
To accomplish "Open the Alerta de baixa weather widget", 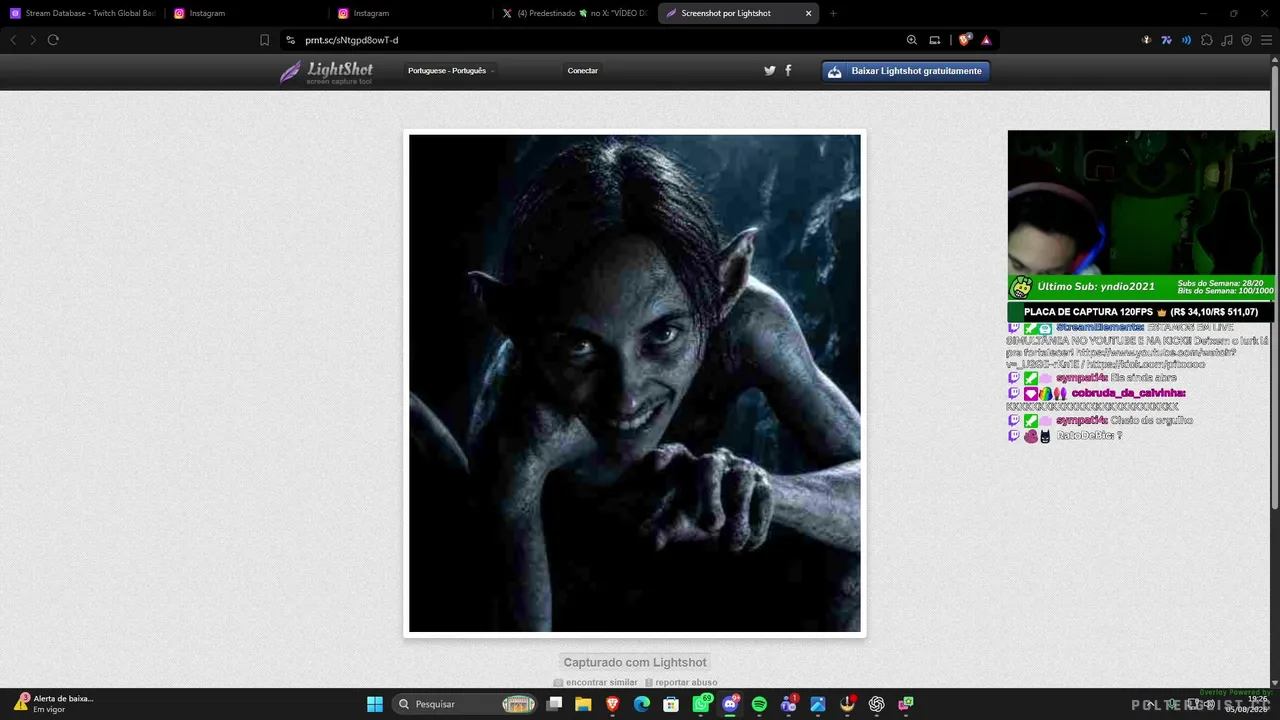I will pyautogui.click(x=53, y=704).
